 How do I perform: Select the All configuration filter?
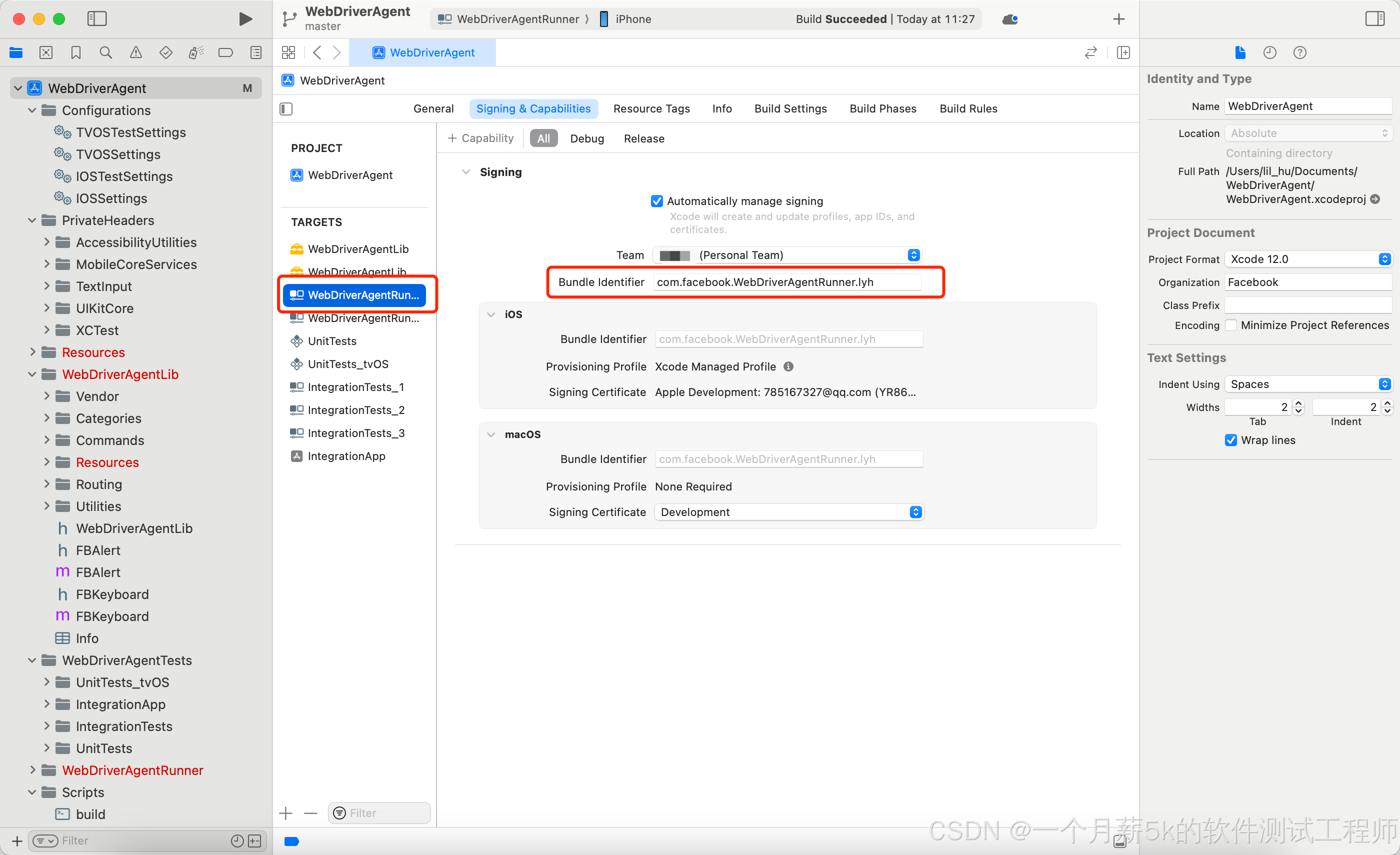click(544, 138)
